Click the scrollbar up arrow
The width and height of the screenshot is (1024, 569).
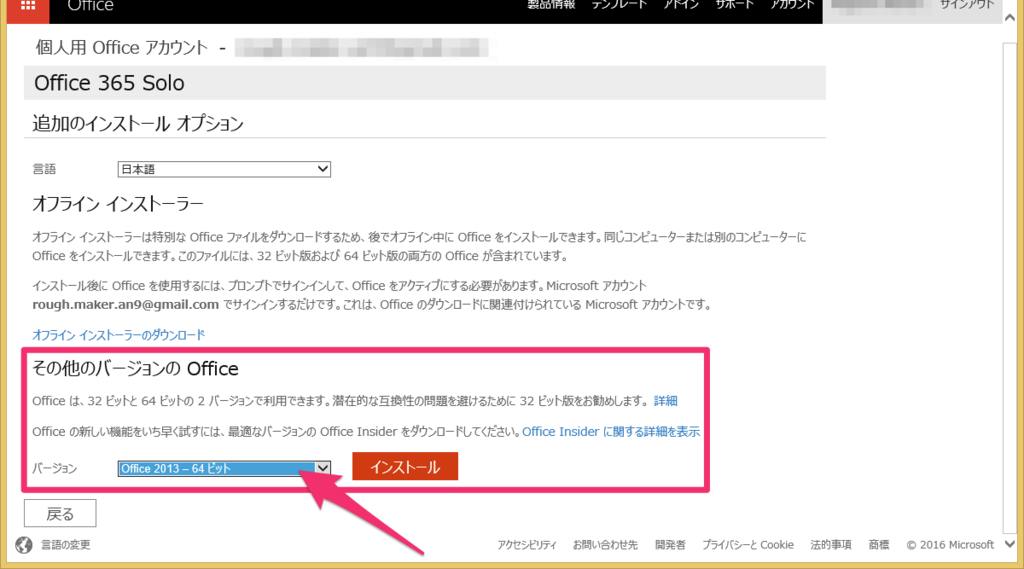tap(1010, 18)
